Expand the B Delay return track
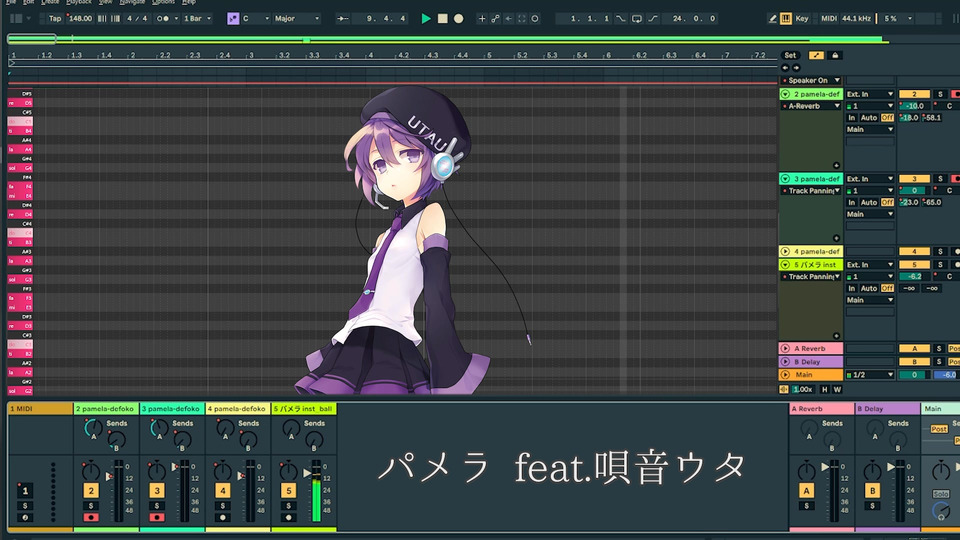The width and height of the screenshot is (960, 540). (x=785, y=362)
